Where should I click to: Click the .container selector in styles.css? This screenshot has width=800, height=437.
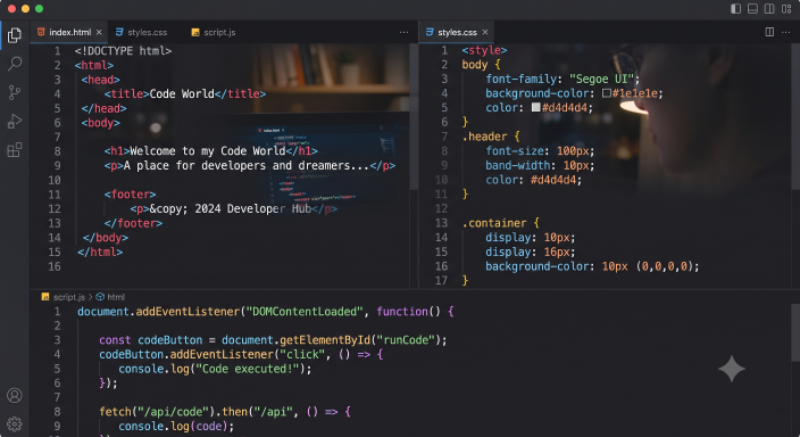point(494,223)
